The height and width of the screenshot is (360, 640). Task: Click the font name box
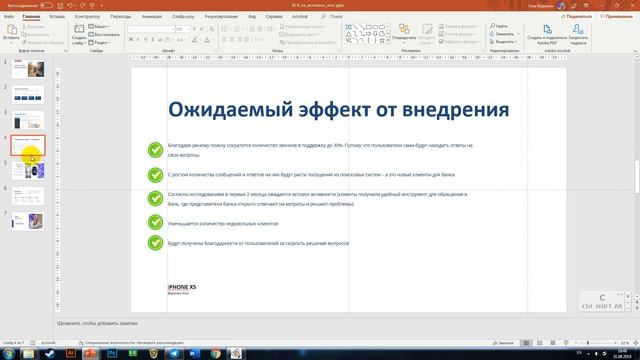[150, 29]
